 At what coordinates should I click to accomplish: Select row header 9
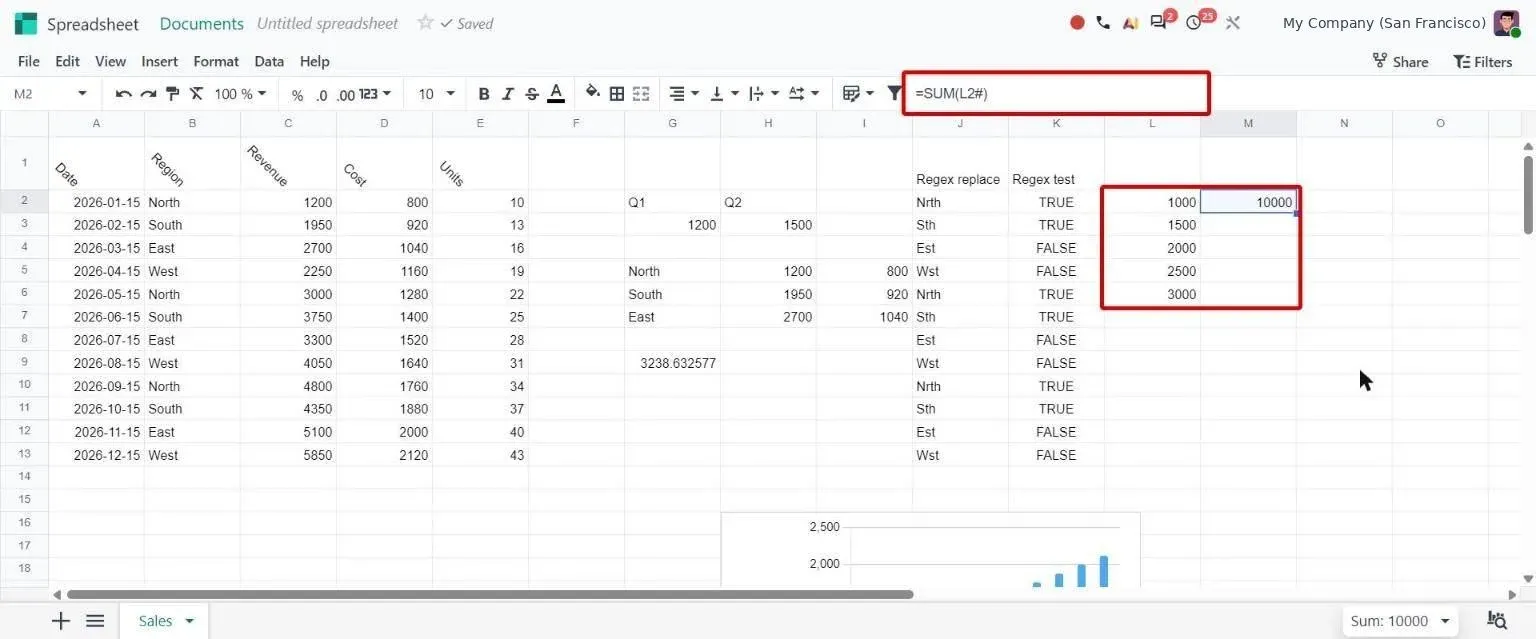click(24, 362)
